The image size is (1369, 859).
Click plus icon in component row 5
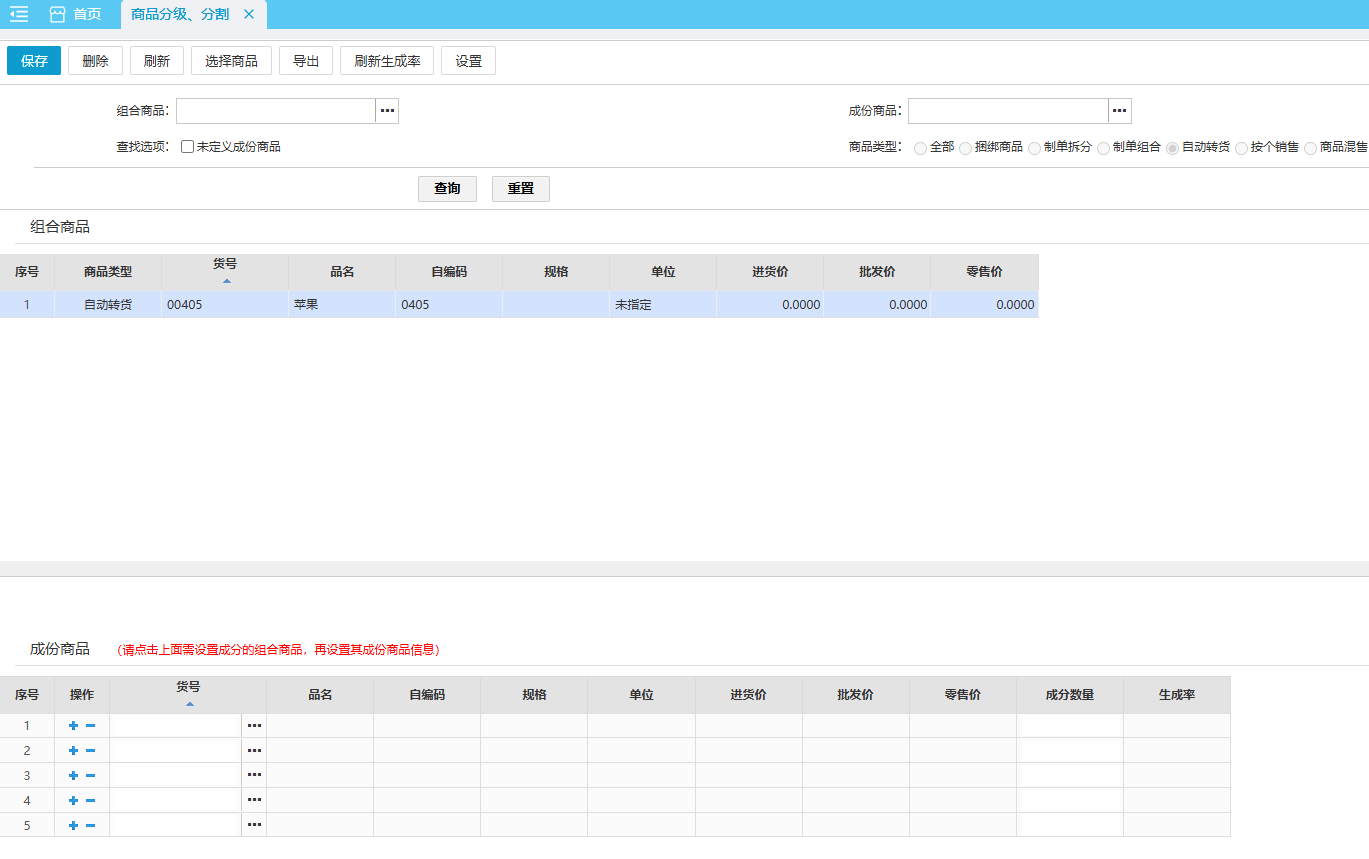pos(73,825)
